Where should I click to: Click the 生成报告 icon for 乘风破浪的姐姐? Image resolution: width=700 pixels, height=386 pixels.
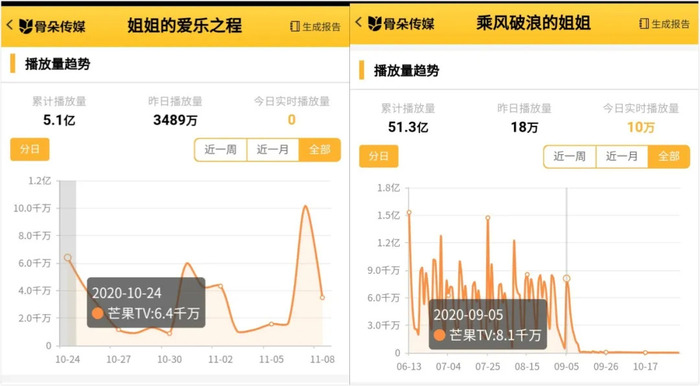(644, 24)
